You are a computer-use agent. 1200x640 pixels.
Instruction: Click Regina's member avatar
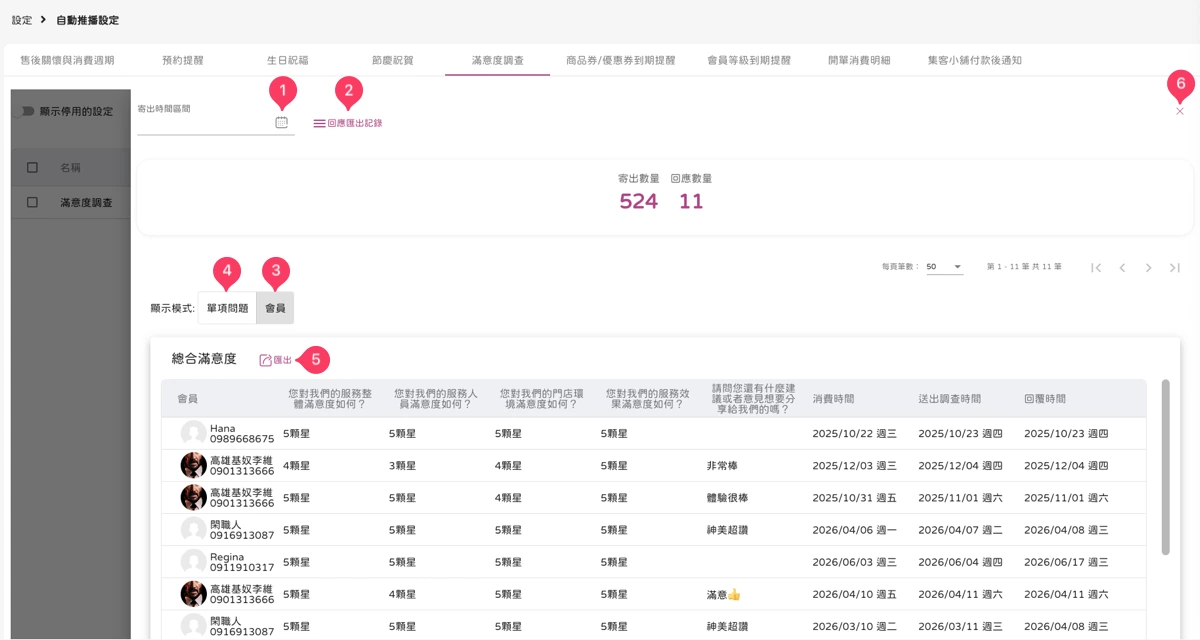pyautogui.click(x=193, y=562)
